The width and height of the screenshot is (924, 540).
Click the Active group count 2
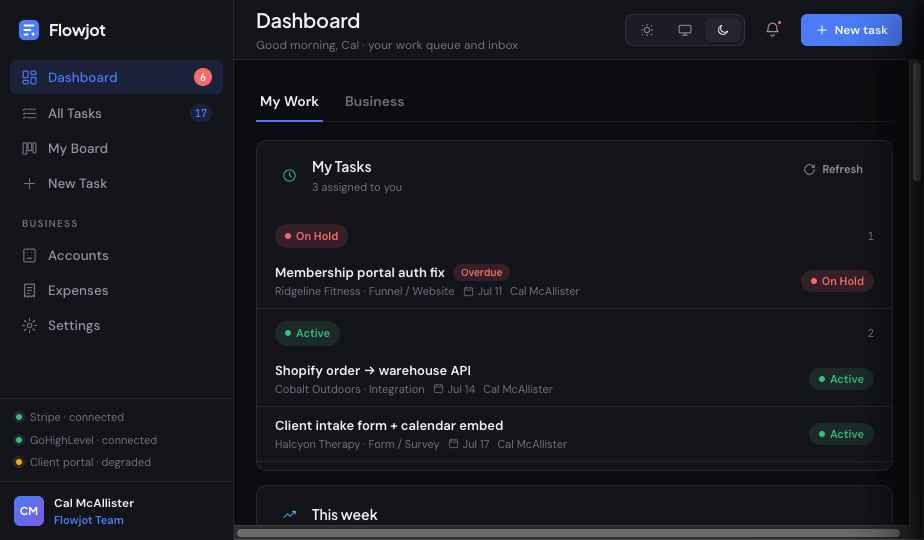[870, 333]
